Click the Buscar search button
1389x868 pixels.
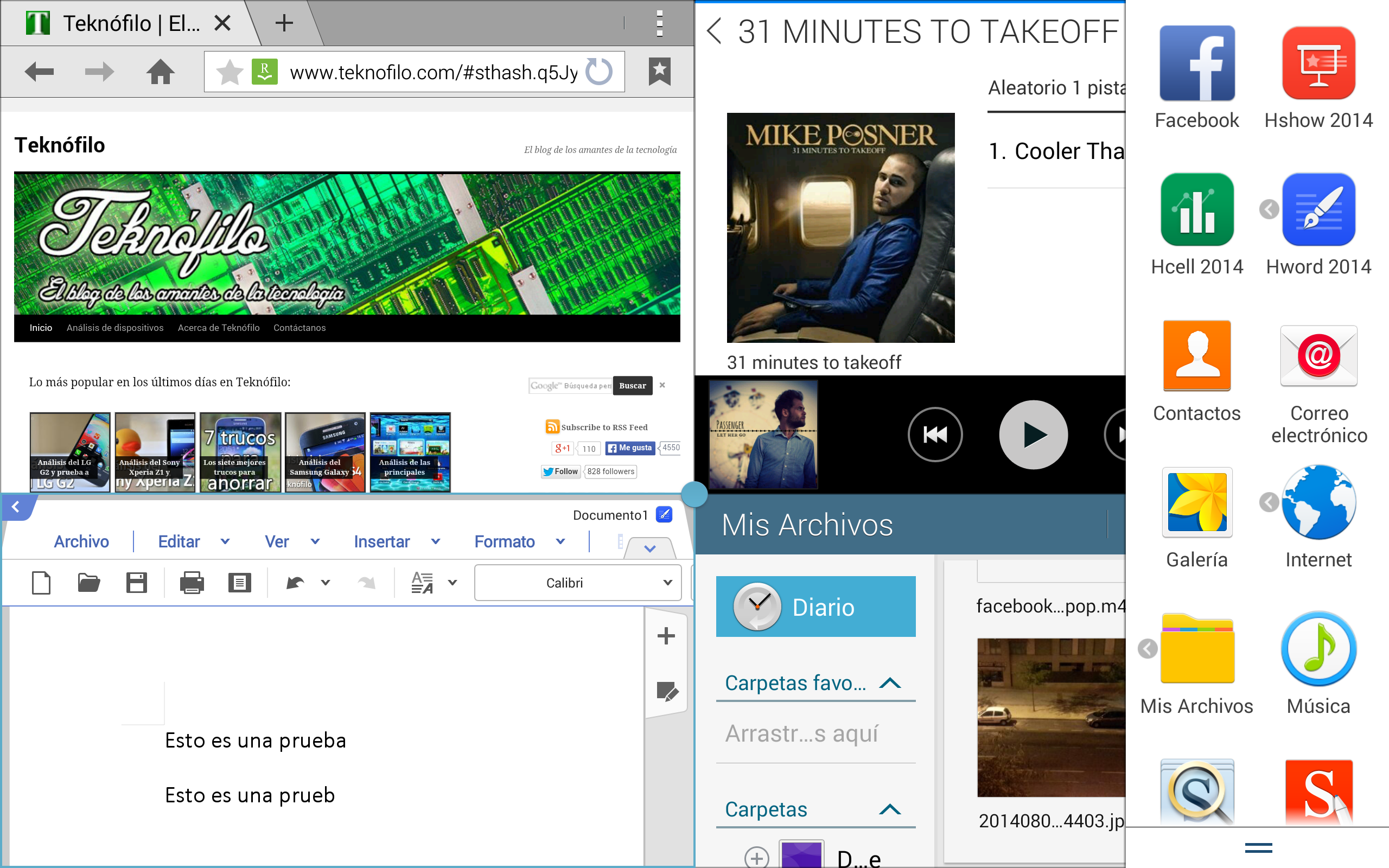click(633, 386)
